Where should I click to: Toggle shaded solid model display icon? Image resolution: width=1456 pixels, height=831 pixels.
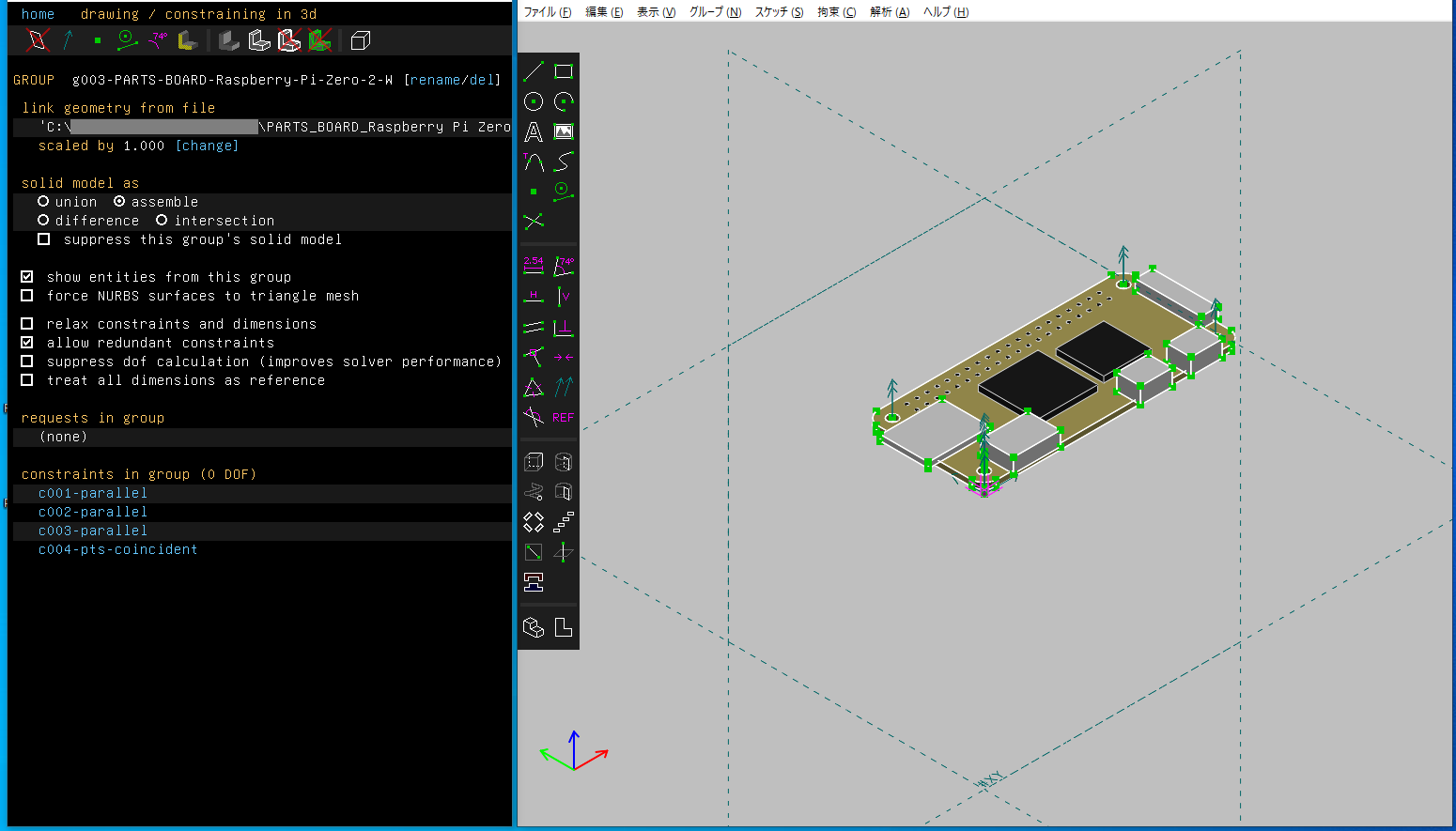(x=229, y=40)
